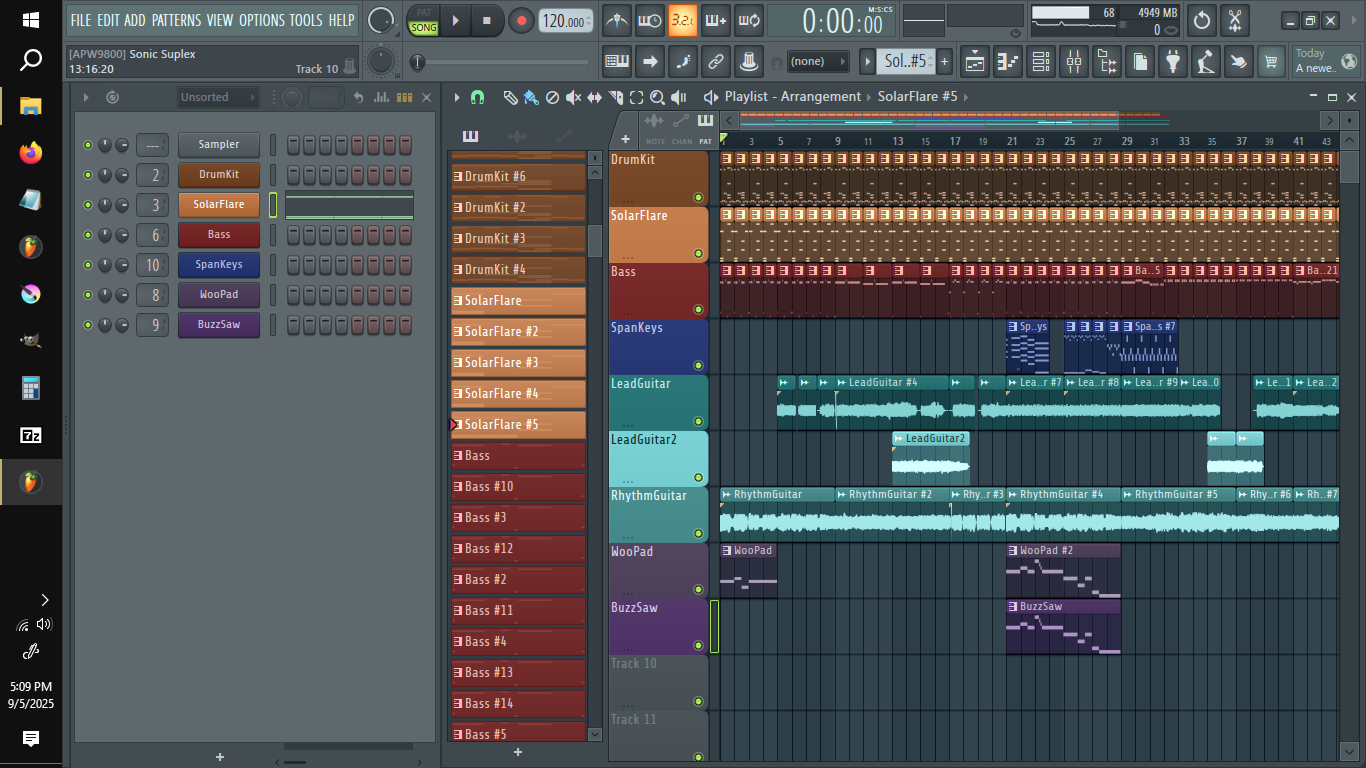Select the Bass #10 pattern in picker
Image resolution: width=1366 pixels, height=768 pixels.
click(x=518, y=487)
